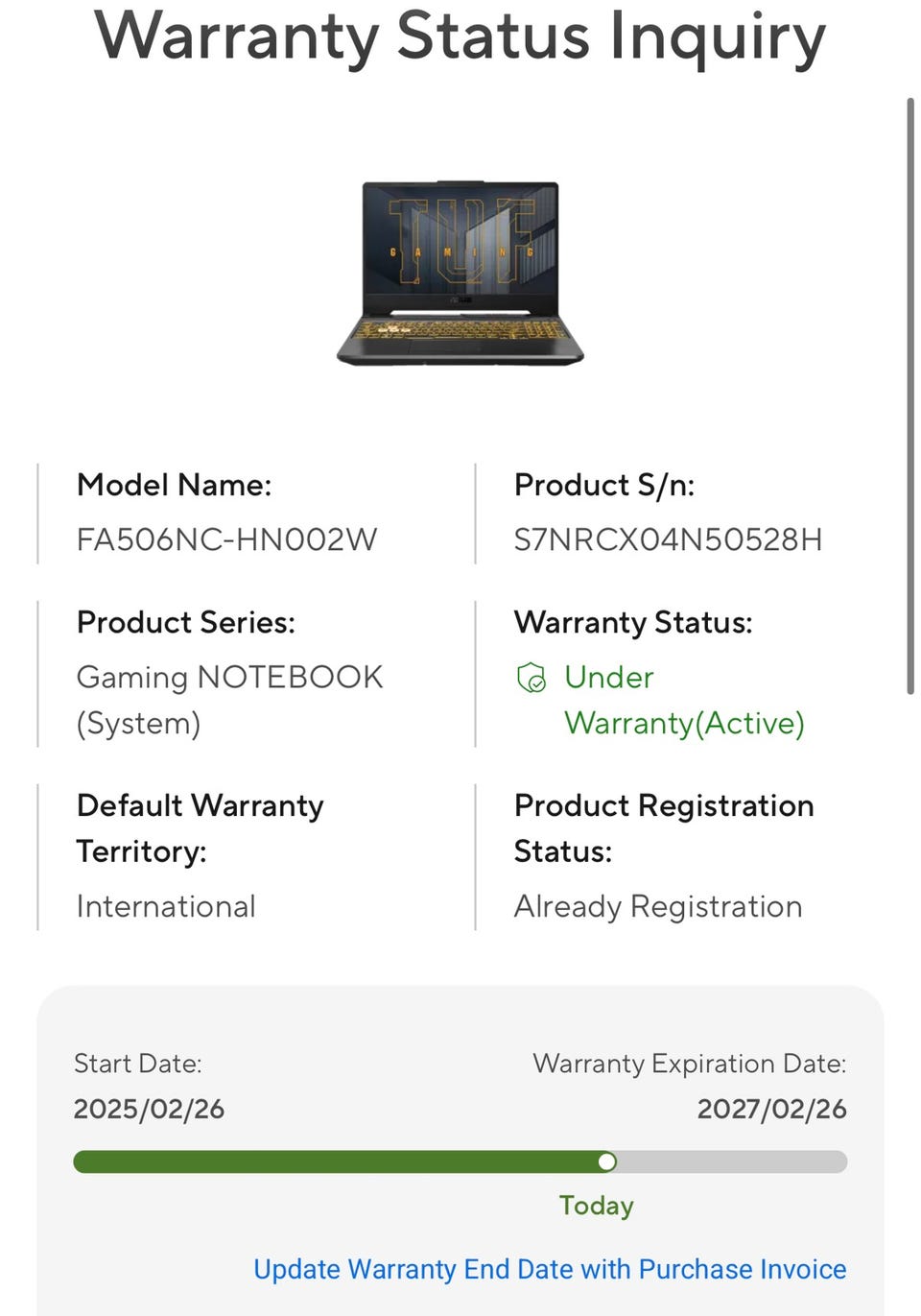Screen dimensions: 921x1316
Task: Click the Today label under progress bar
Action: (597, 1206)
